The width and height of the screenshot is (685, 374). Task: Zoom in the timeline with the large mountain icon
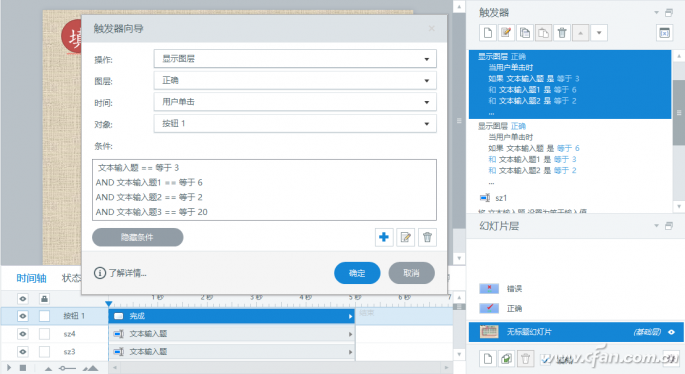point(90,368)
